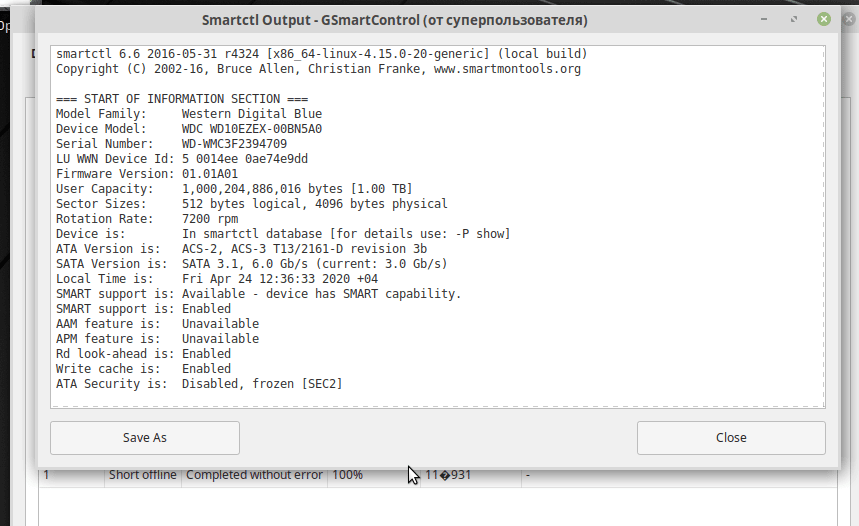Click the Rotation Rate 7200 rpm line
The width and height of the screenshot is (859, 526).
(x=147, y=219)
